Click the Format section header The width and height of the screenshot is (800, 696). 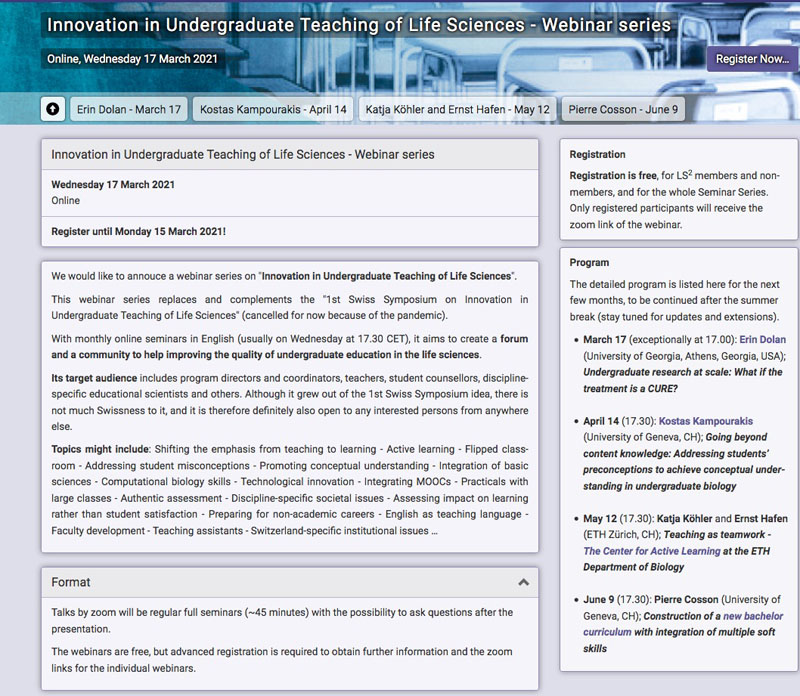tap(290, 582)
